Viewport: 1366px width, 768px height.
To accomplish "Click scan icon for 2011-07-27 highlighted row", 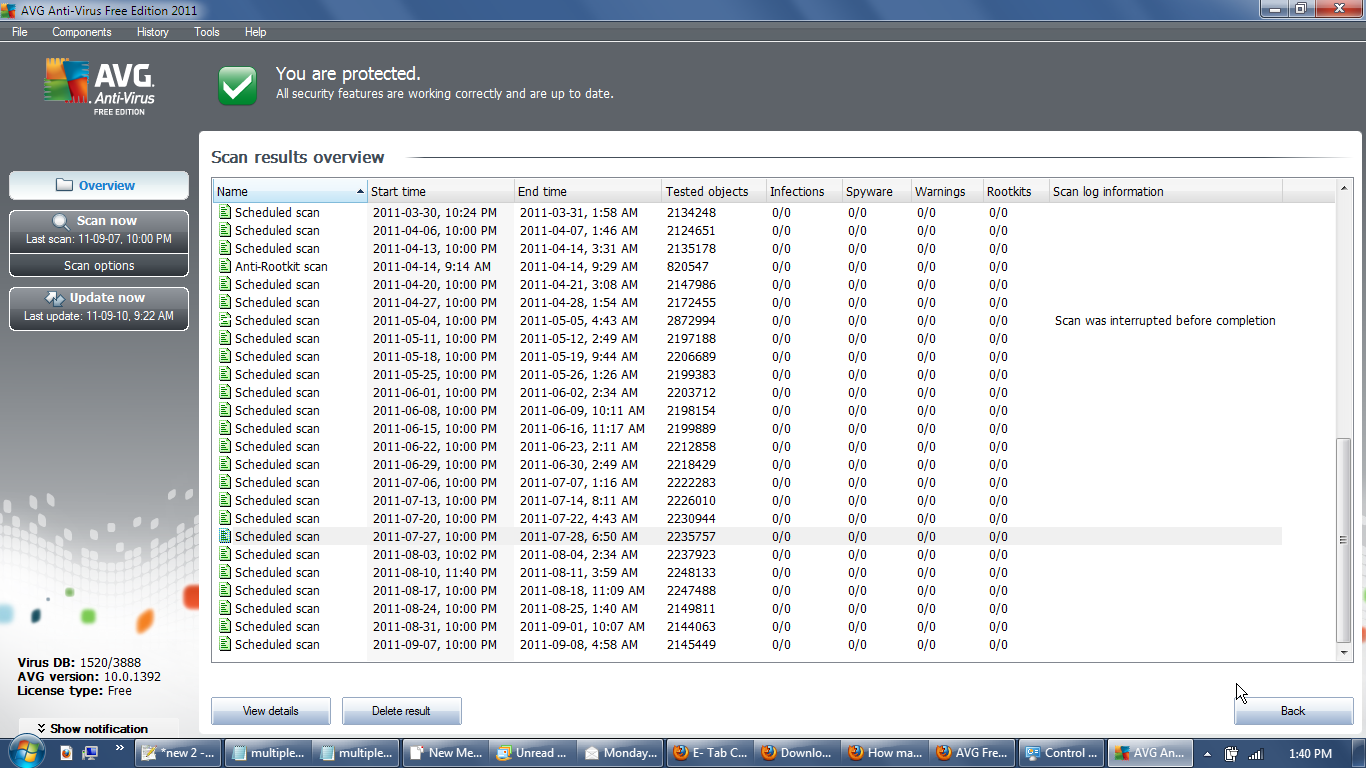I will 225,536.
